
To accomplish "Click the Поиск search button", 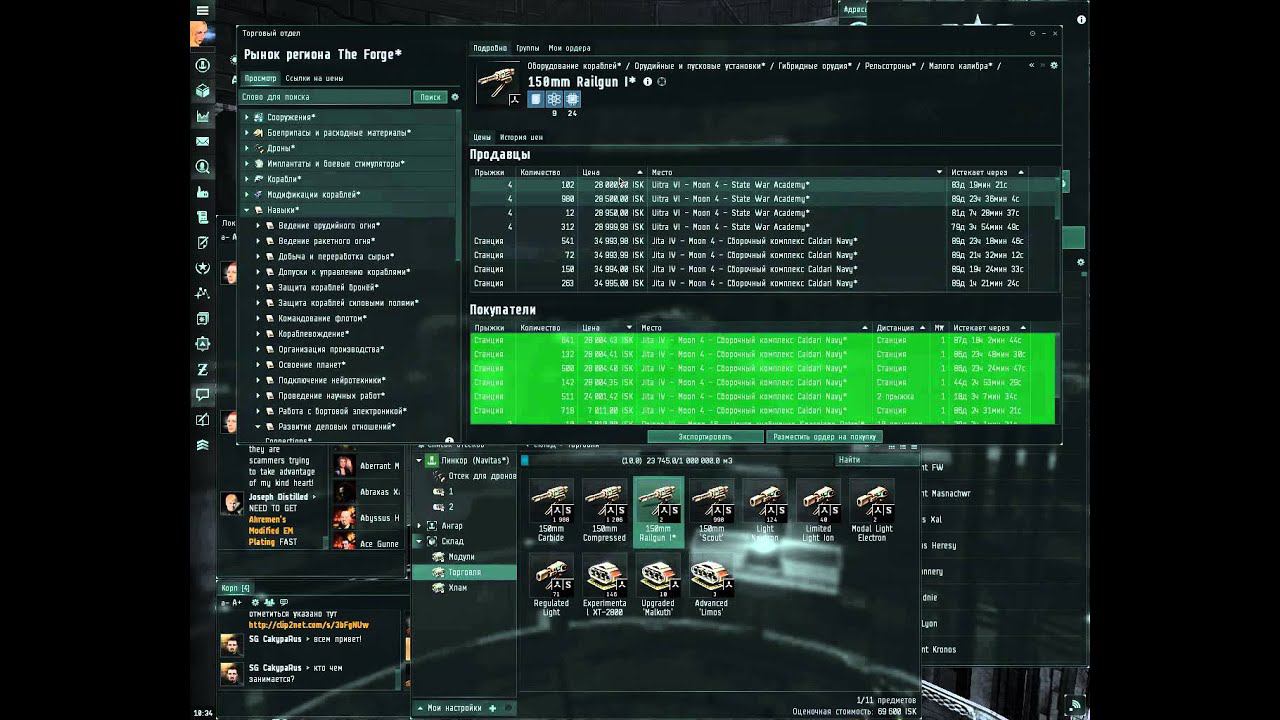I will point(430,97).
